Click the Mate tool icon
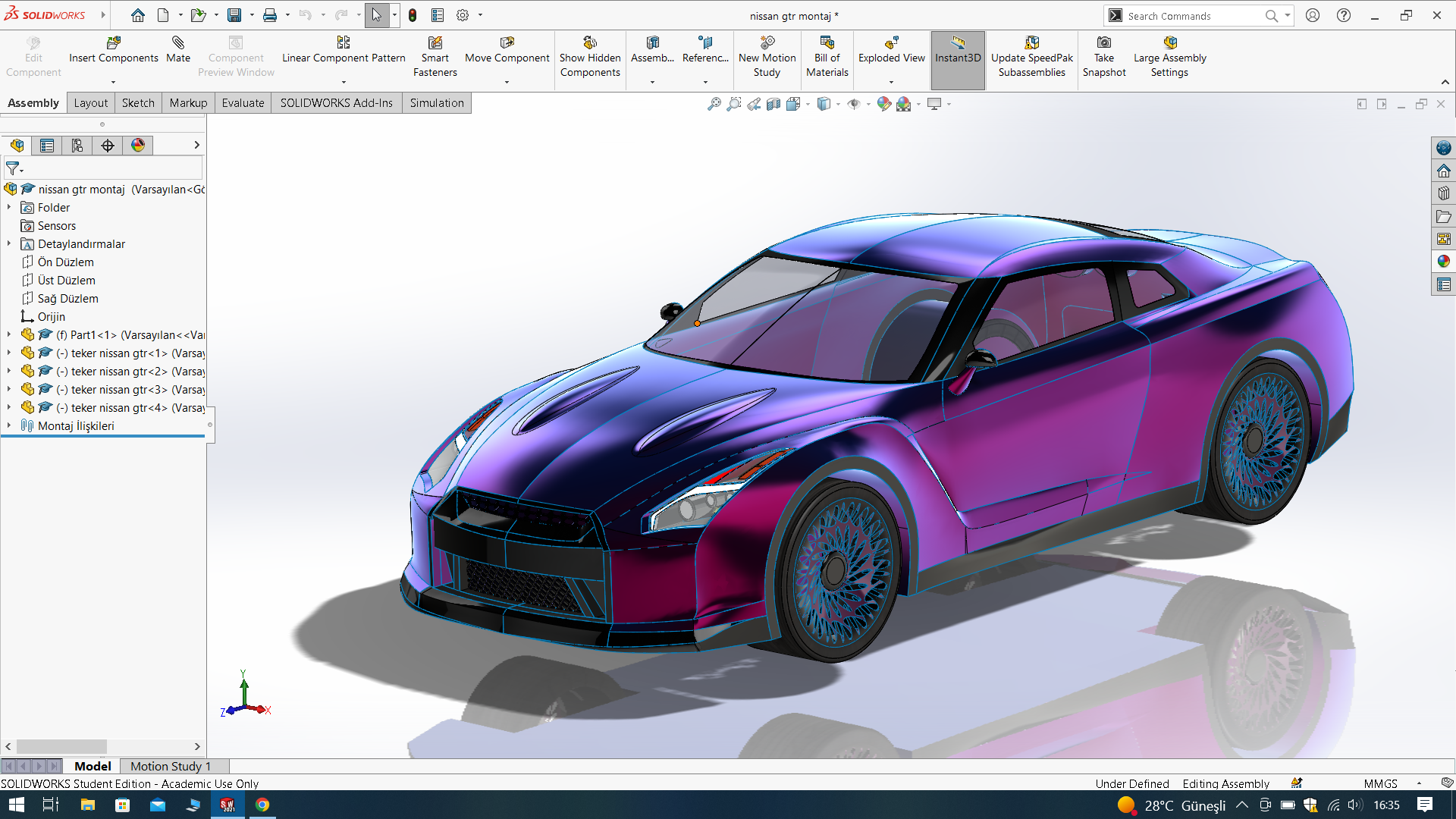Viewport: 1456px width, 819px height. coord(178,43)
